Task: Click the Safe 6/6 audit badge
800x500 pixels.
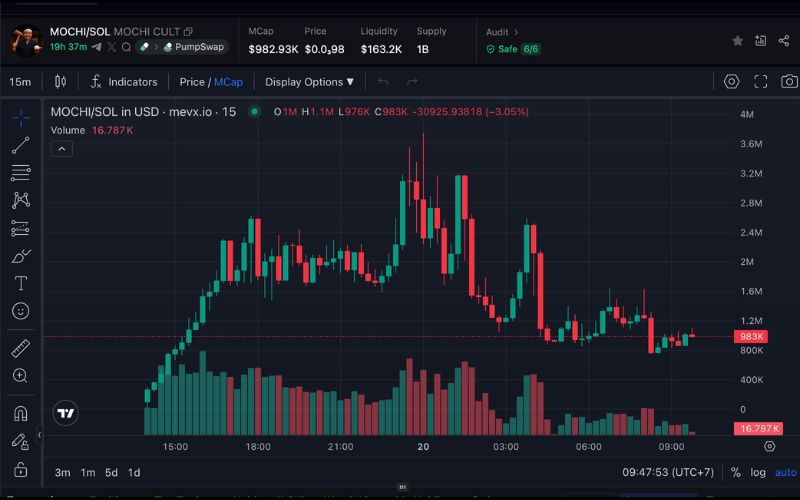Action: [x=513, y=49]
